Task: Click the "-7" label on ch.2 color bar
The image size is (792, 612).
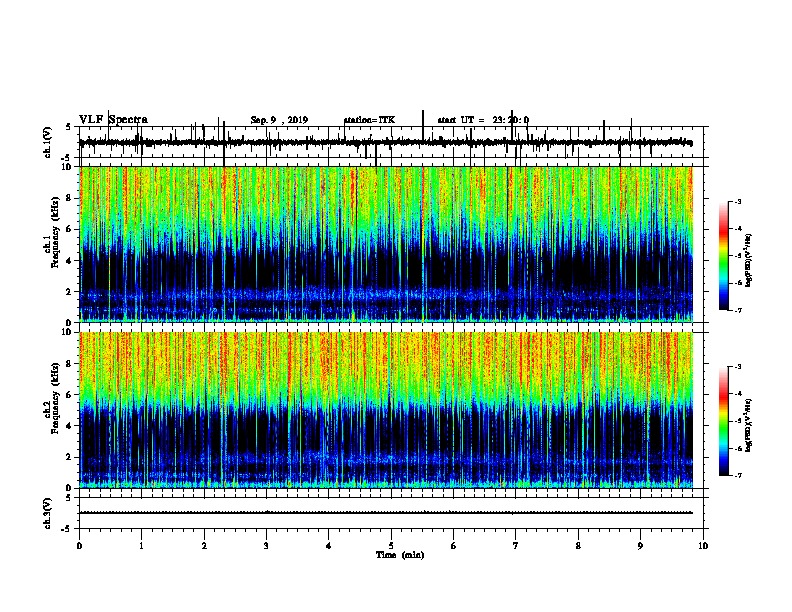Action: (x=737, y=476)
